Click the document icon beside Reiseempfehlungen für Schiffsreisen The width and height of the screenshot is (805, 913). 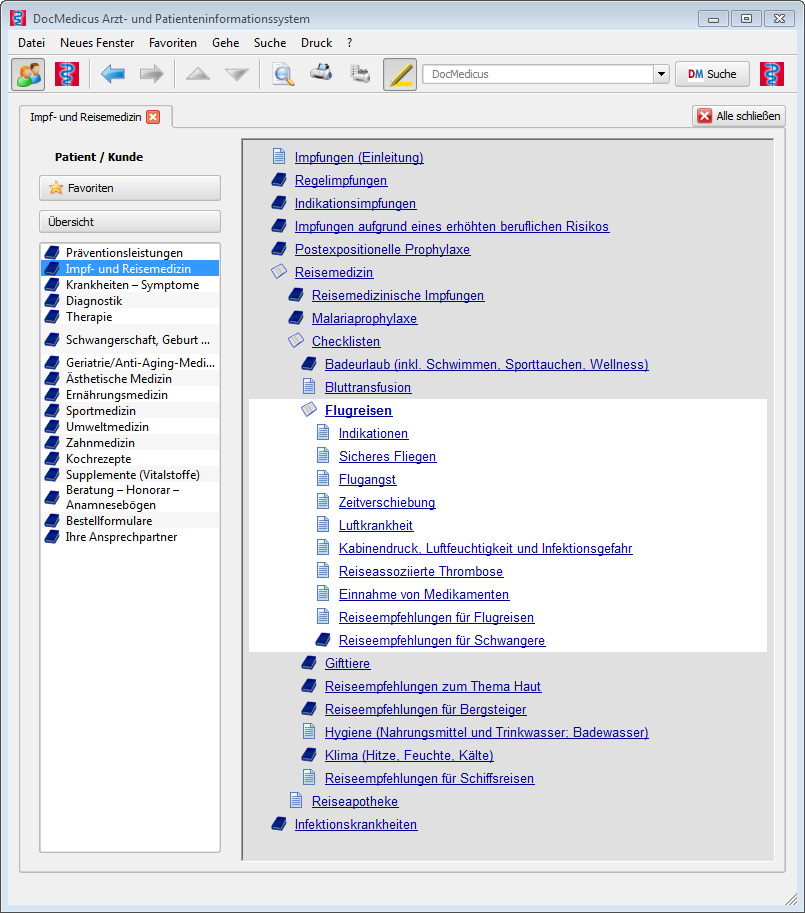[309, 777]
